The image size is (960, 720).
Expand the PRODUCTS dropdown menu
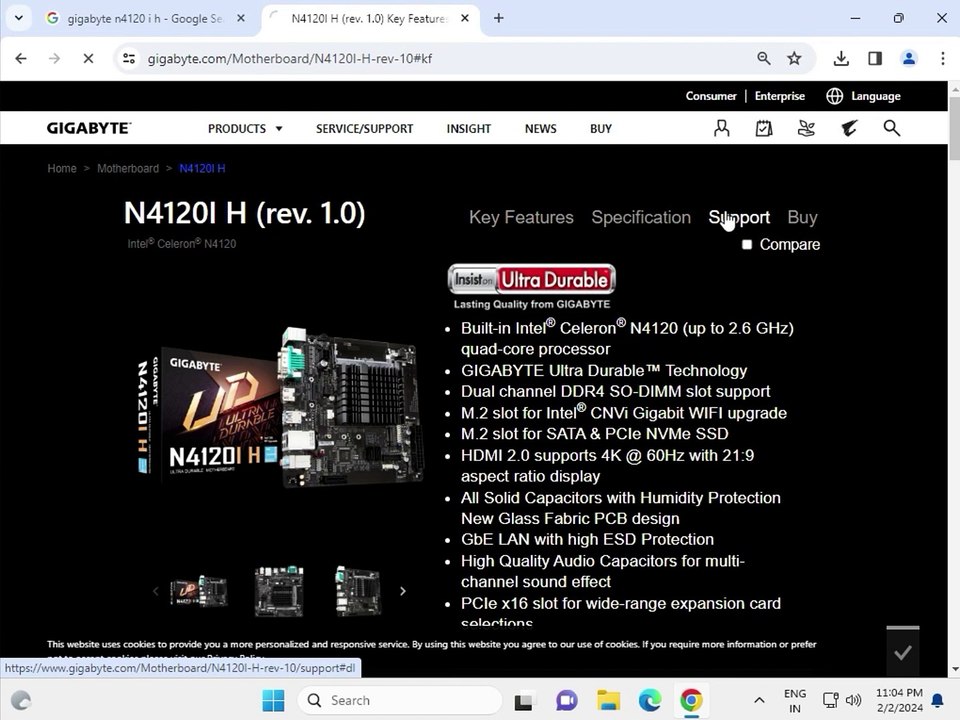click(x=245, y=129)
